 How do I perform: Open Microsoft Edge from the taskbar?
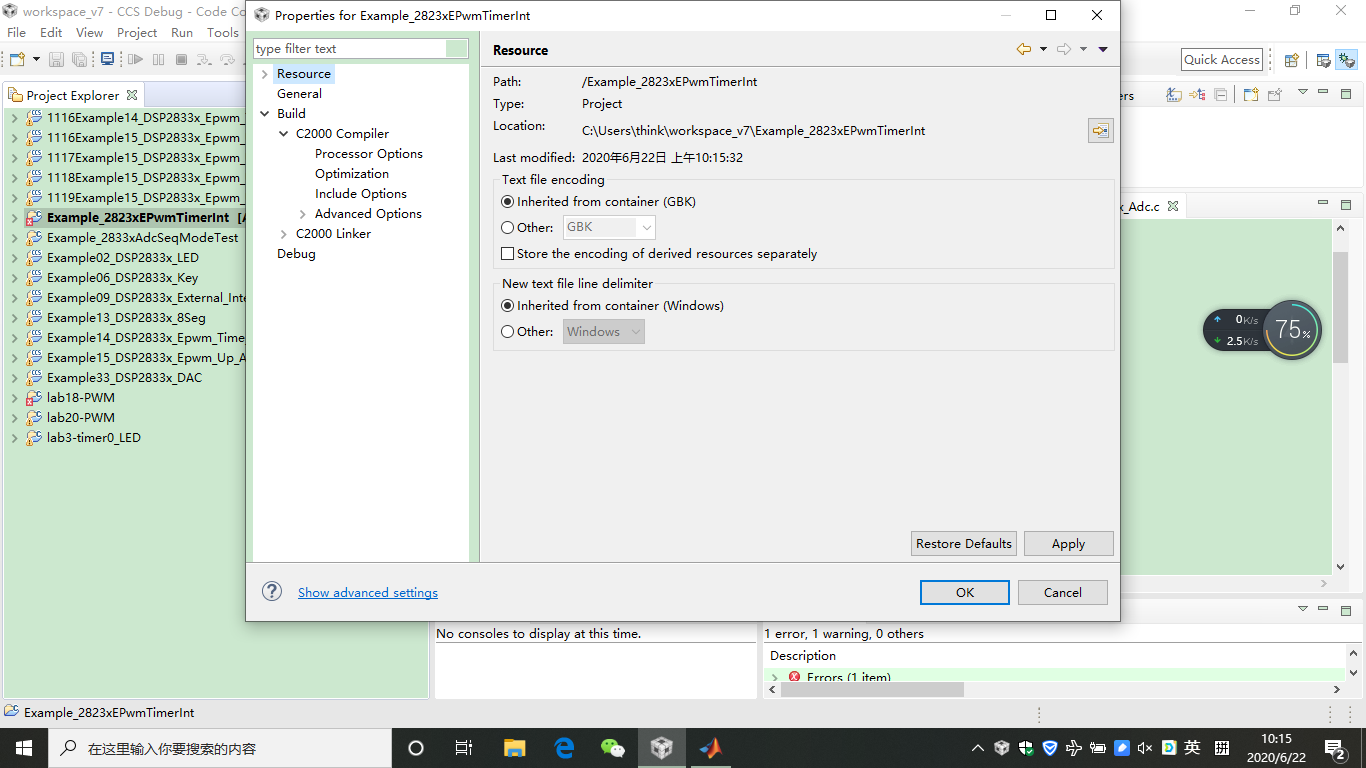click(x=564, y=747)
